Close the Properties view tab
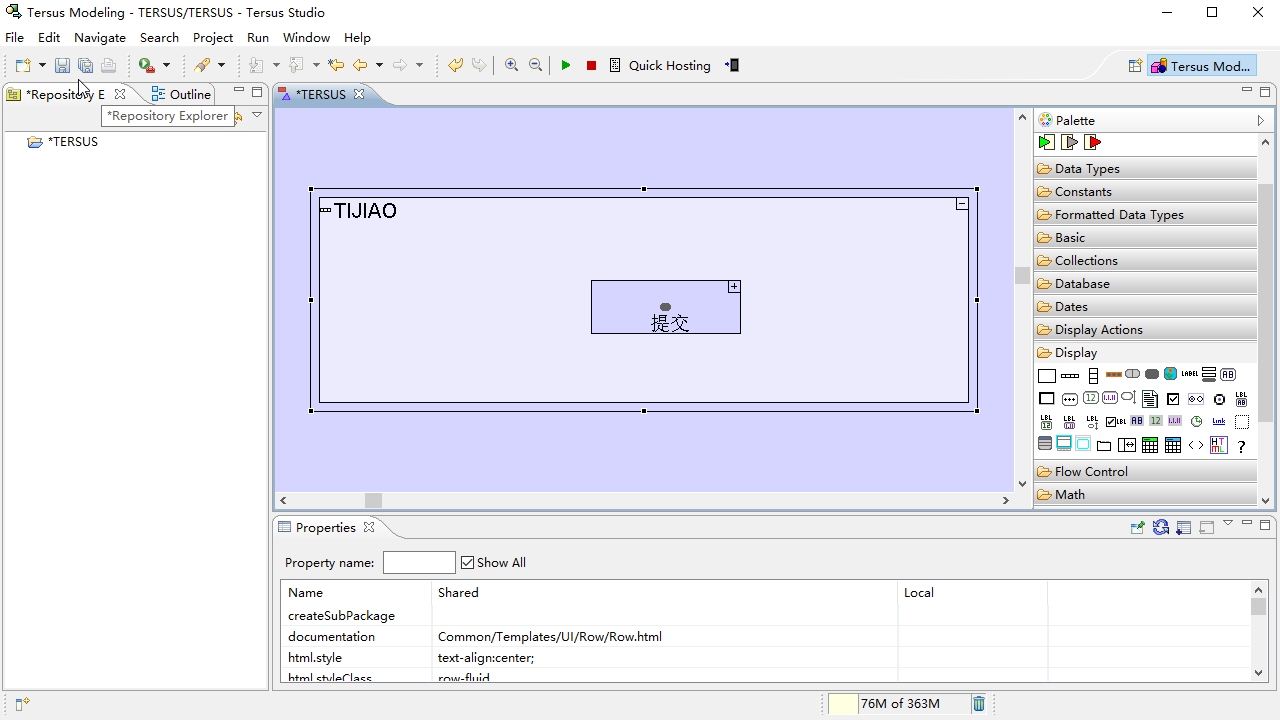Screen dimensions: 1280x720 (x=368, y=527)
